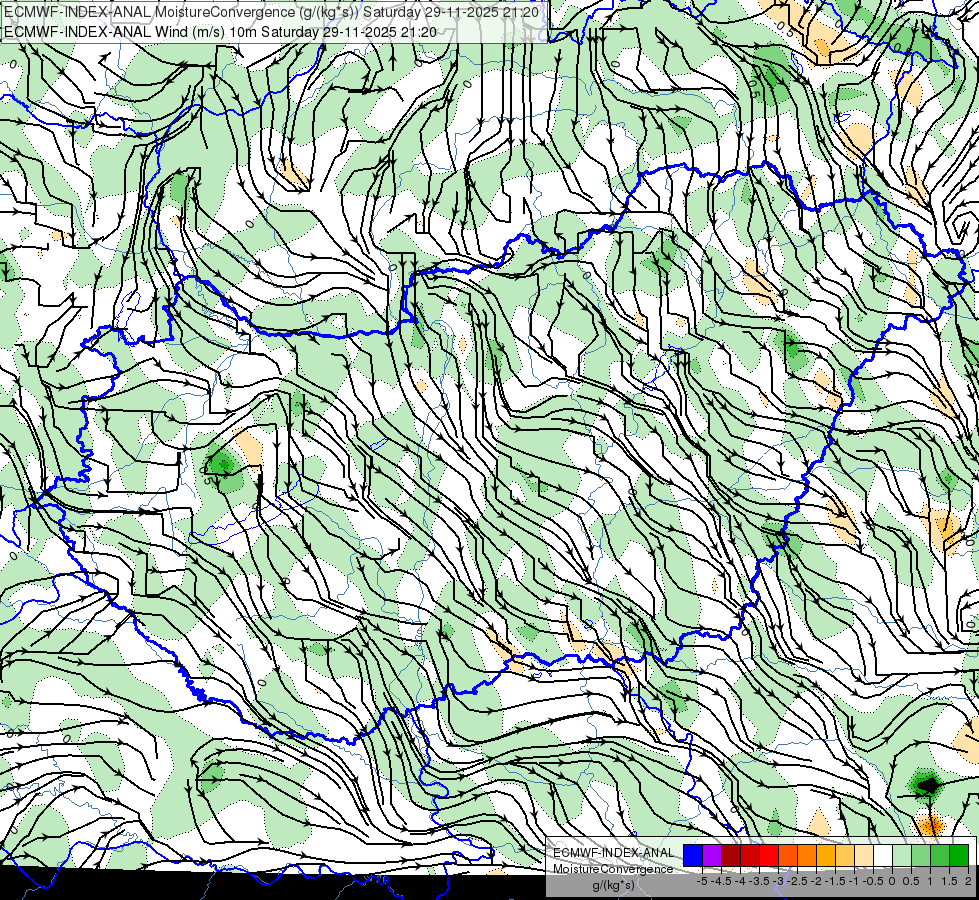Click the '-2.5' legend tick value
Screen dimensions: 979x900
(796, 881)
